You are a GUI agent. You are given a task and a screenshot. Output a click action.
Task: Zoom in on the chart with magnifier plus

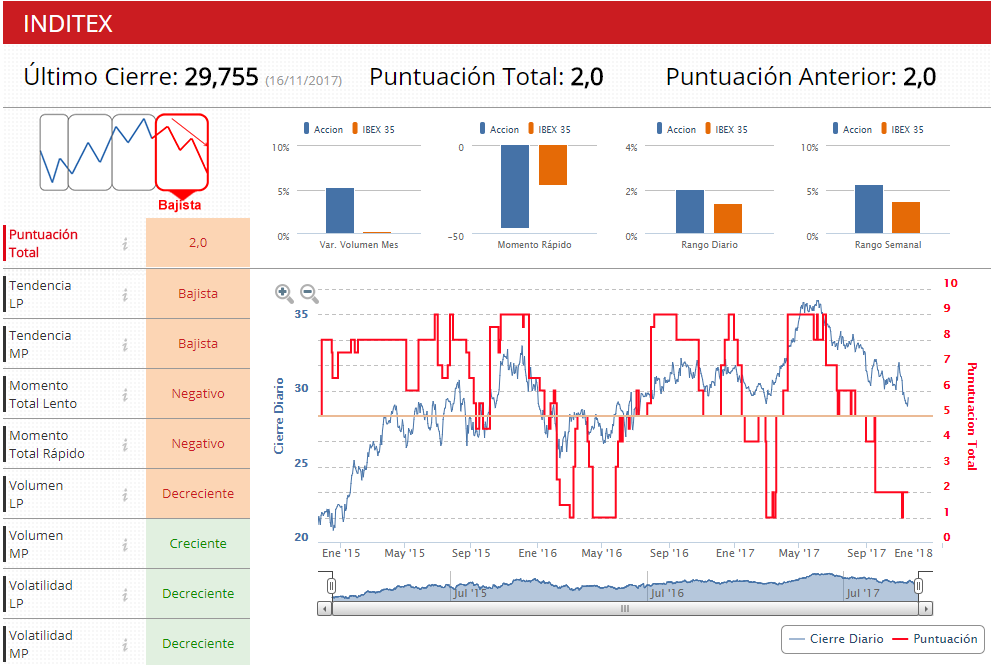click(x=283, y=293)
